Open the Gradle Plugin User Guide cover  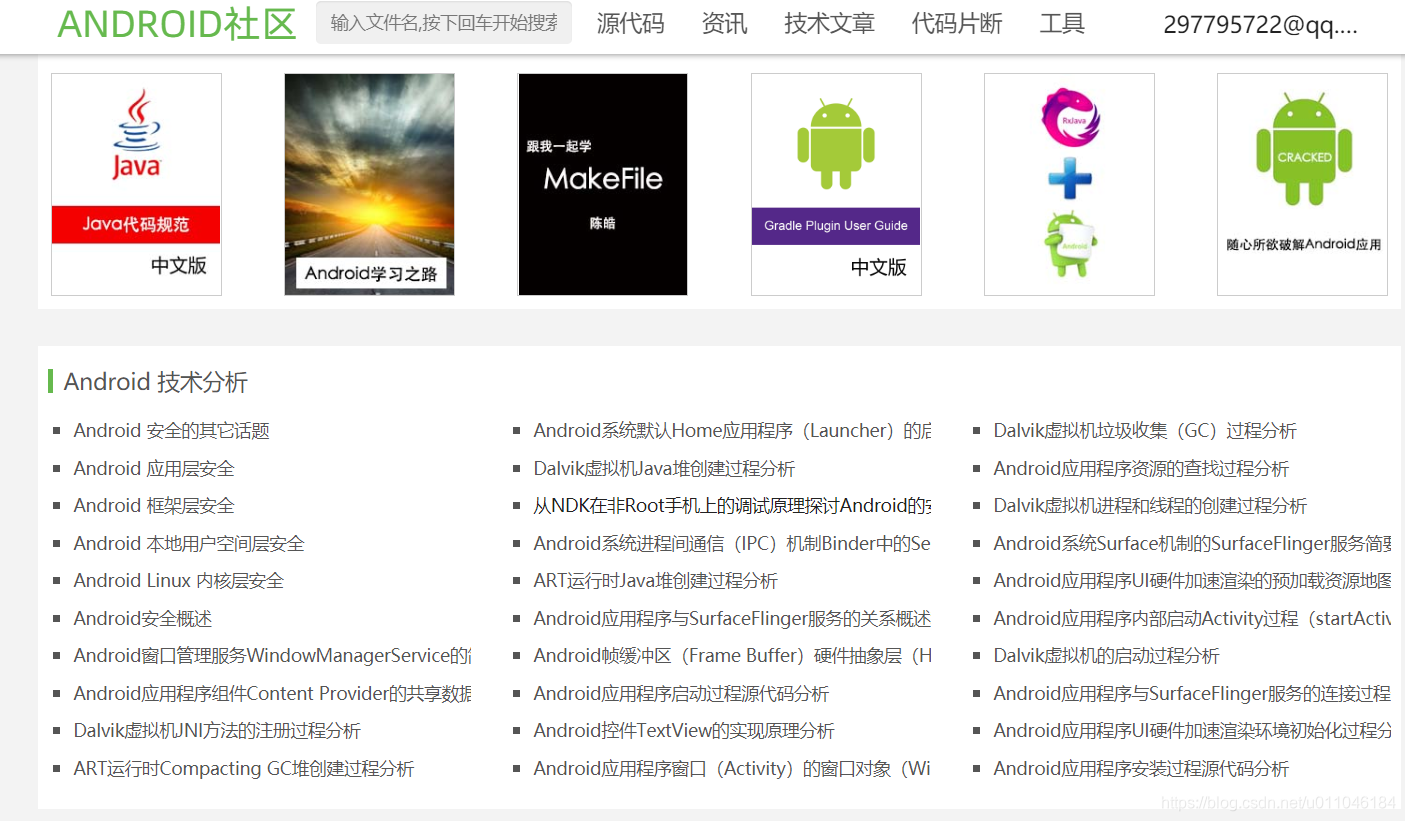[x=836, y=184]
